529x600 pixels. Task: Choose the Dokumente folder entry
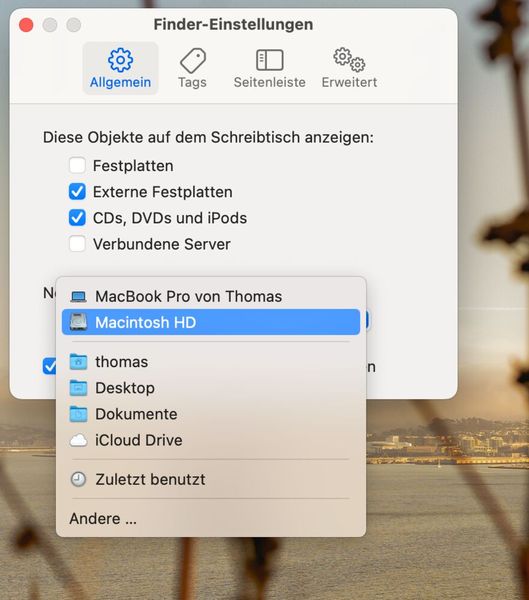pos(211,414)
